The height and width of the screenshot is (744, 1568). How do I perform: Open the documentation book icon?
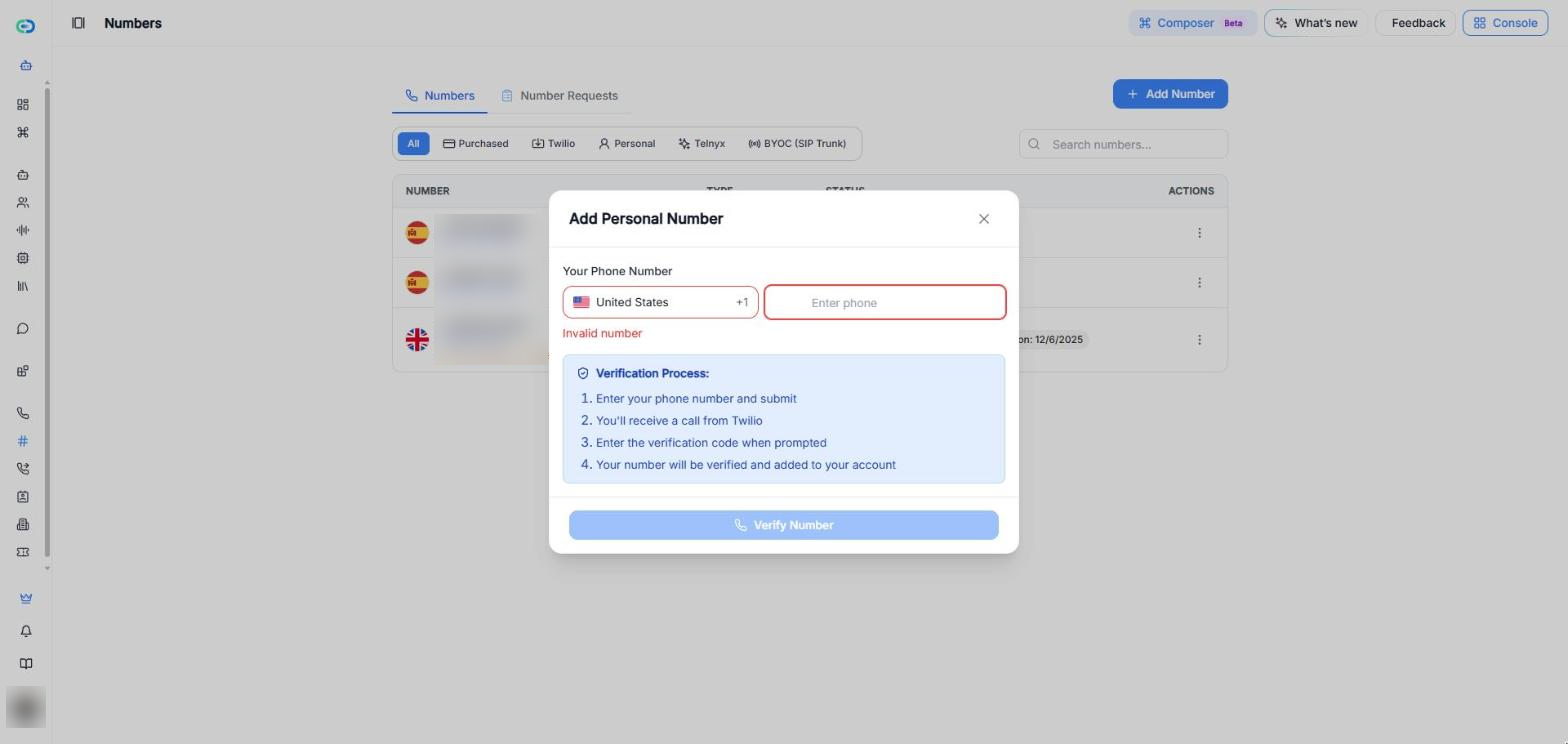[26, 664]
